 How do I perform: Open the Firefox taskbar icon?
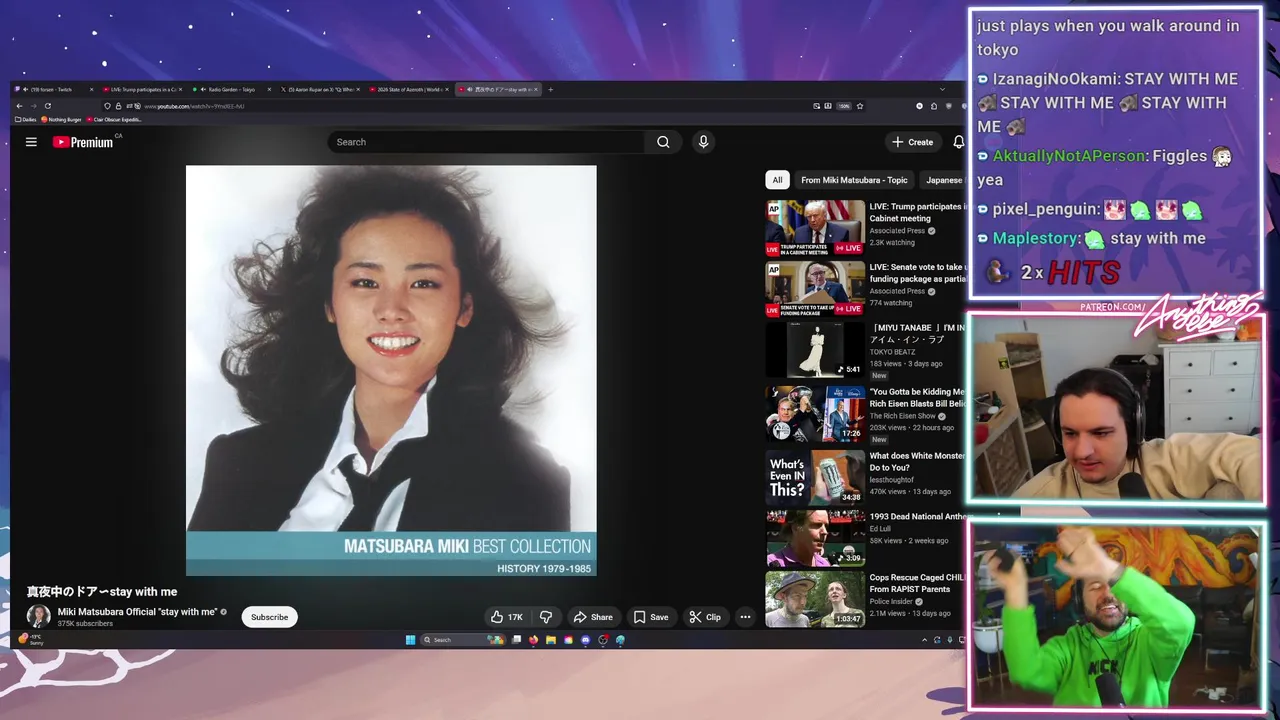(533, 640)
